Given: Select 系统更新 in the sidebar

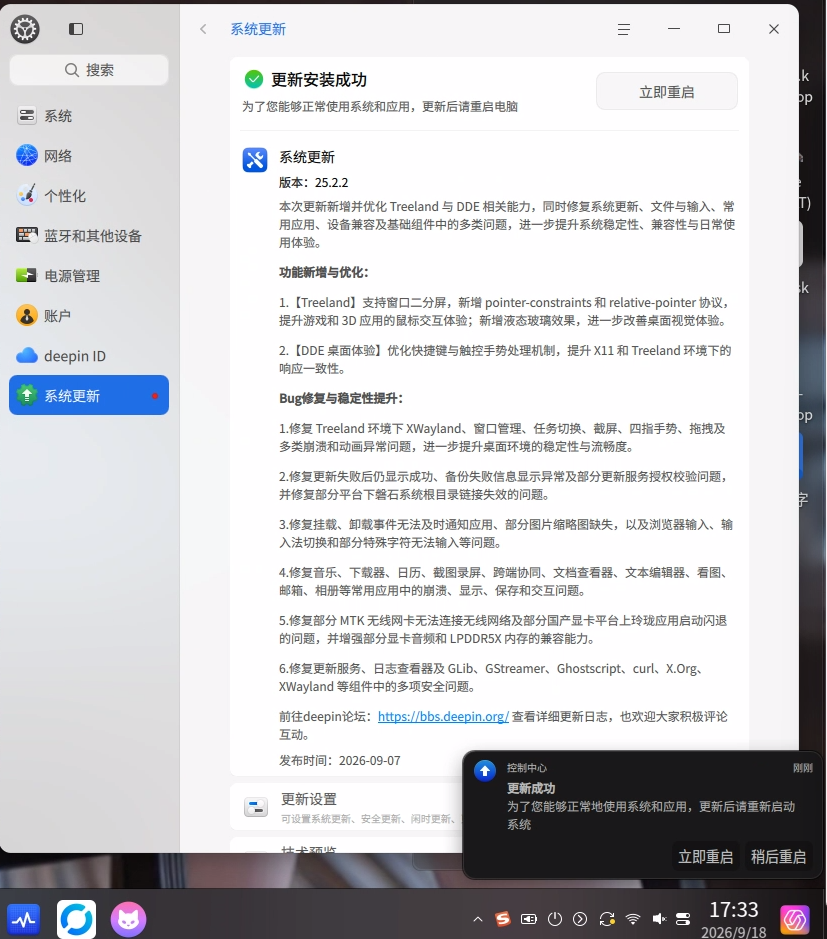Looking at the screenshot, I should [x=89, y=395].
